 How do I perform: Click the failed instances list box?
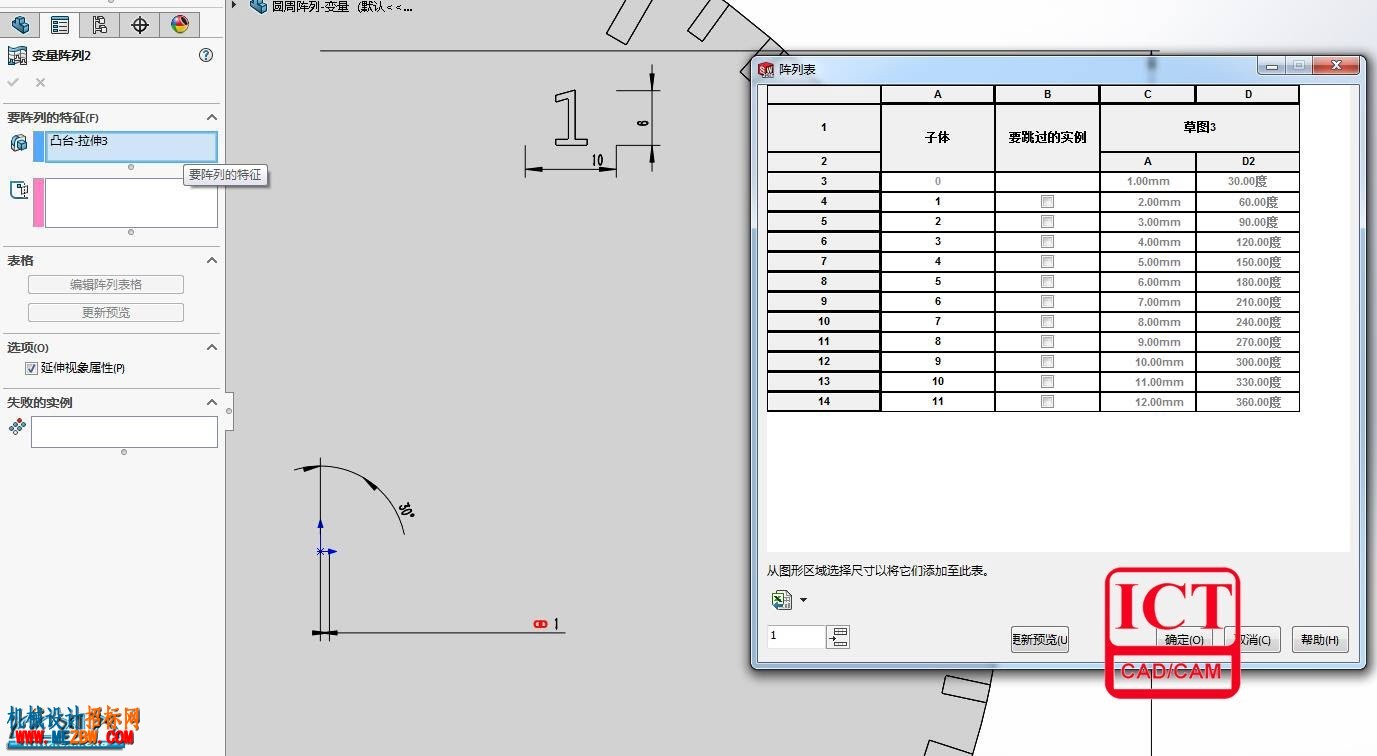[x=124, y=432]
